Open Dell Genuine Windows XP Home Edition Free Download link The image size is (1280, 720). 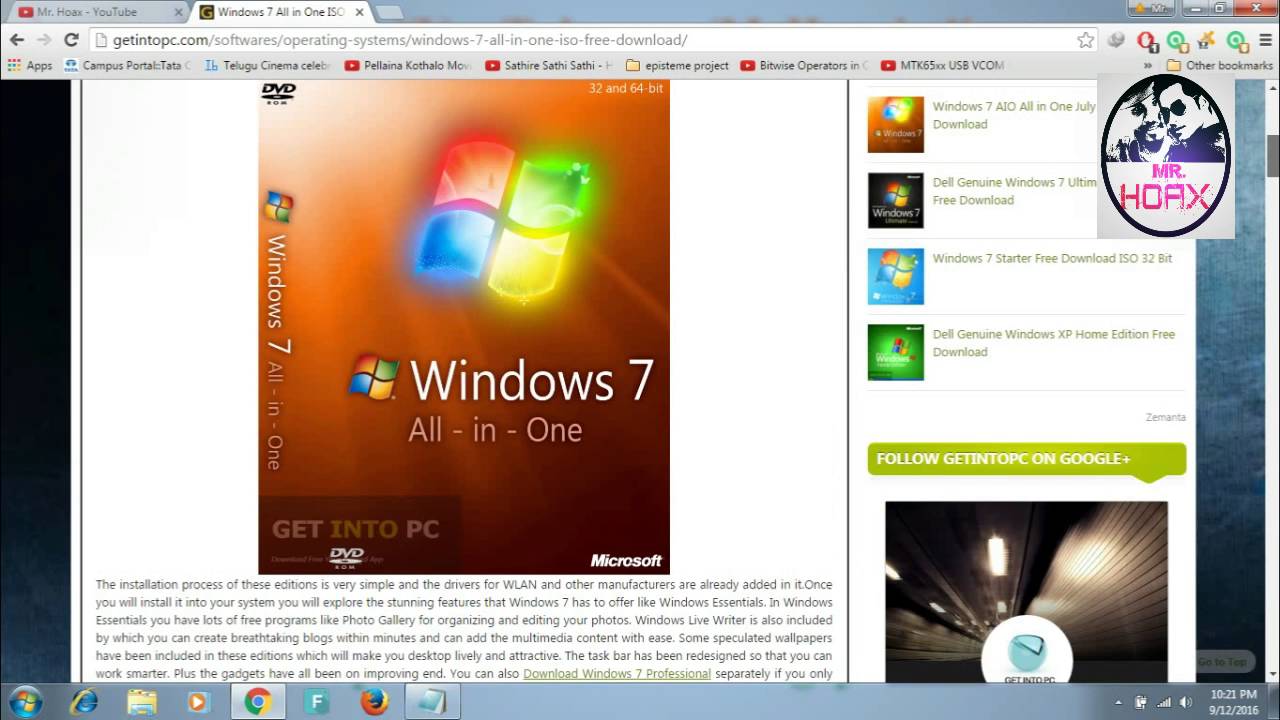(x=1054, y=343)
